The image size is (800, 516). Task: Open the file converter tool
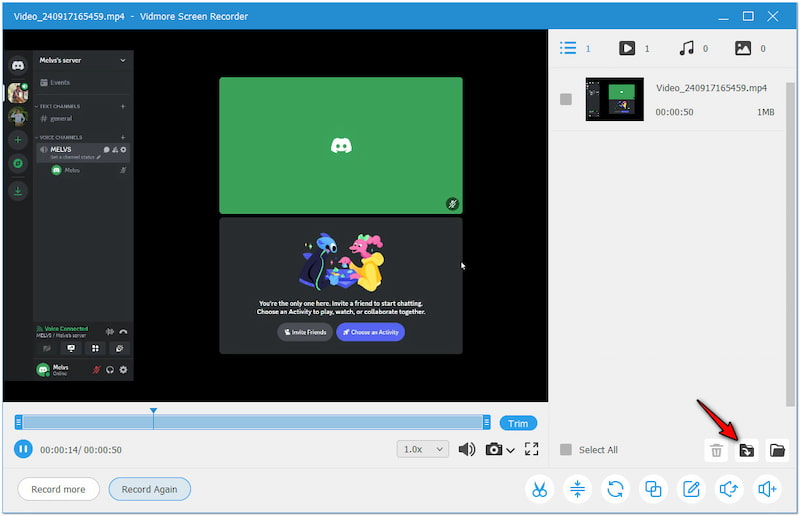click(615, 489)
